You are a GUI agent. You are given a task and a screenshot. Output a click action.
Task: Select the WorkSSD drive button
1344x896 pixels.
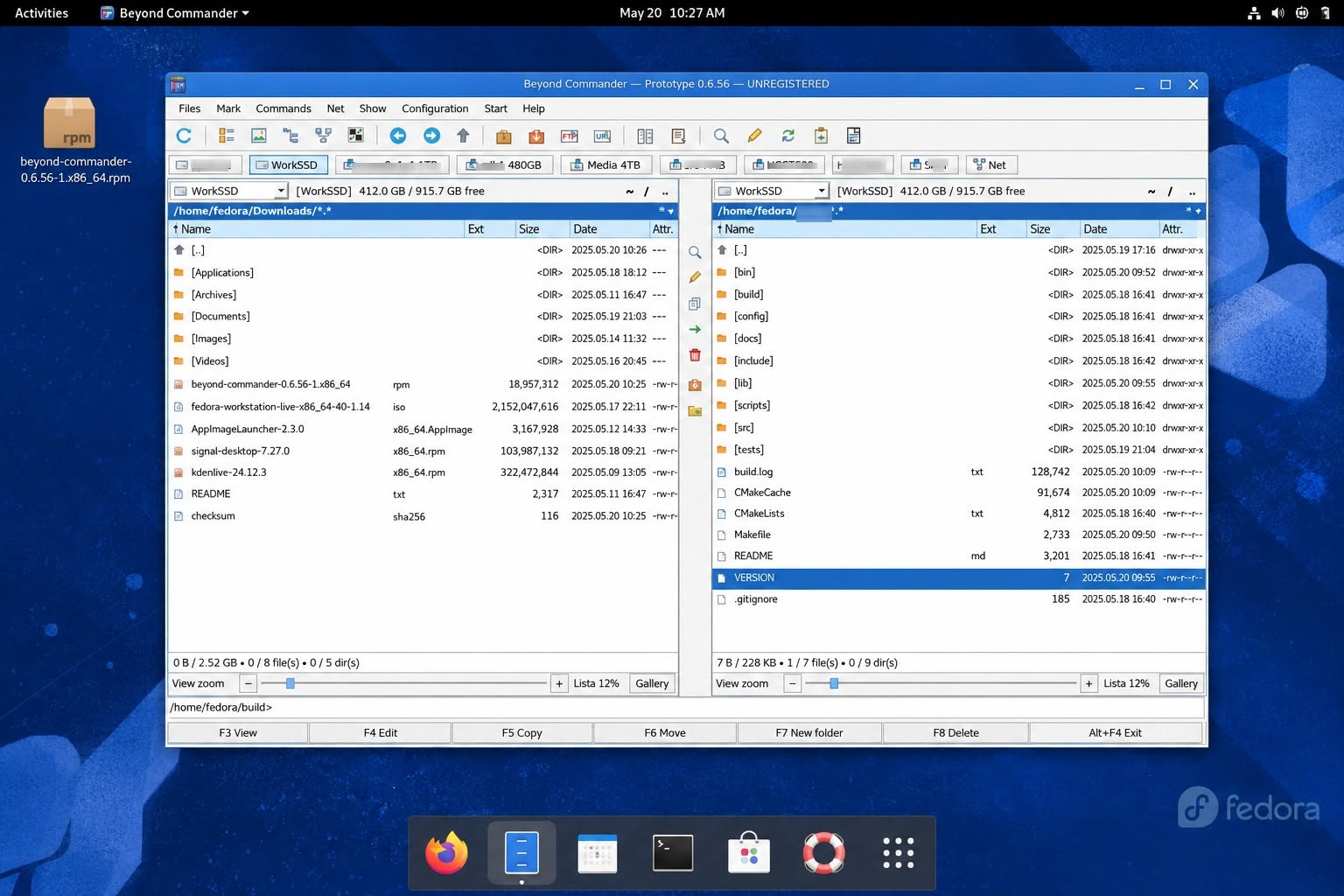288,164
